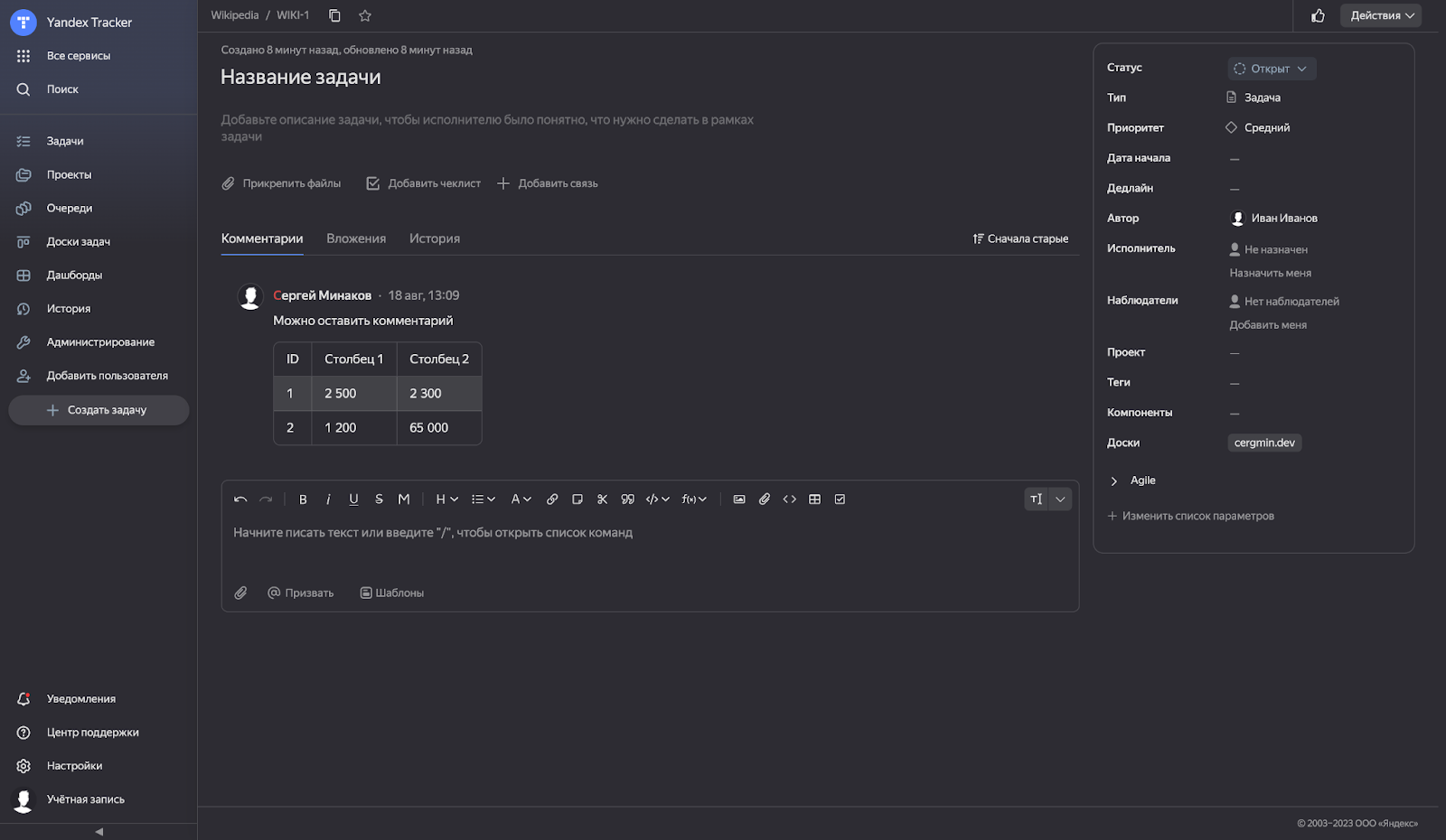
Task: Open Доски задач in sidebar
Action: [79, 241]
